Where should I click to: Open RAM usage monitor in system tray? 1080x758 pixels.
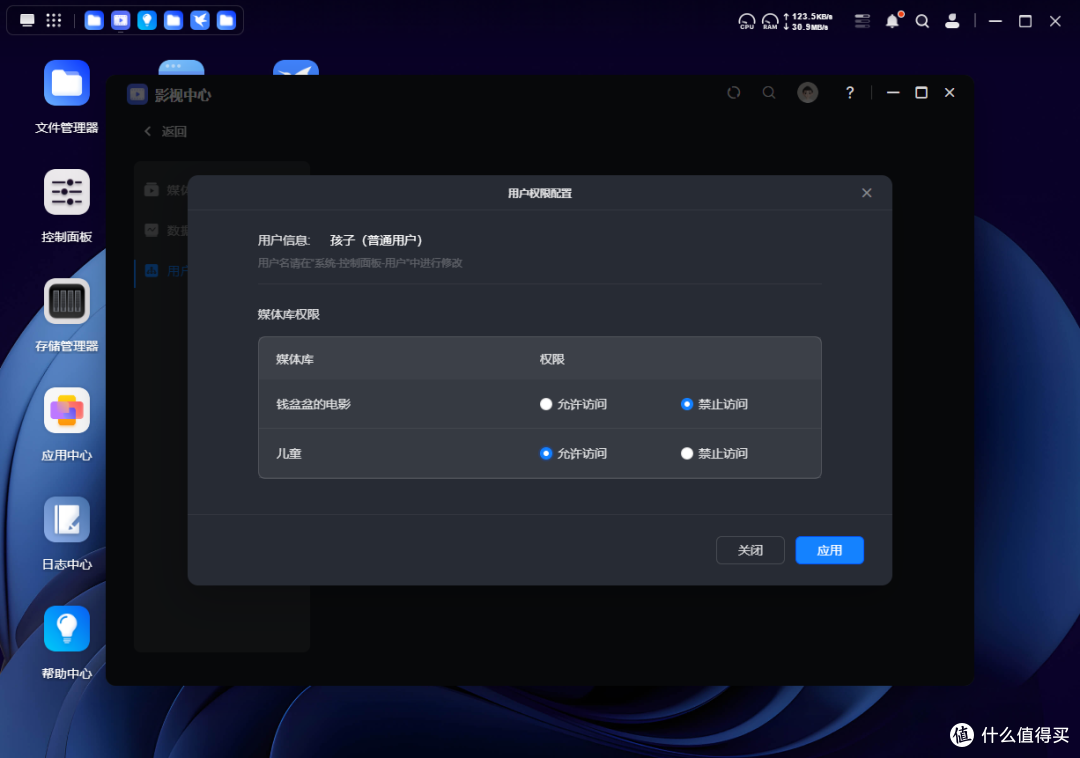770,21
